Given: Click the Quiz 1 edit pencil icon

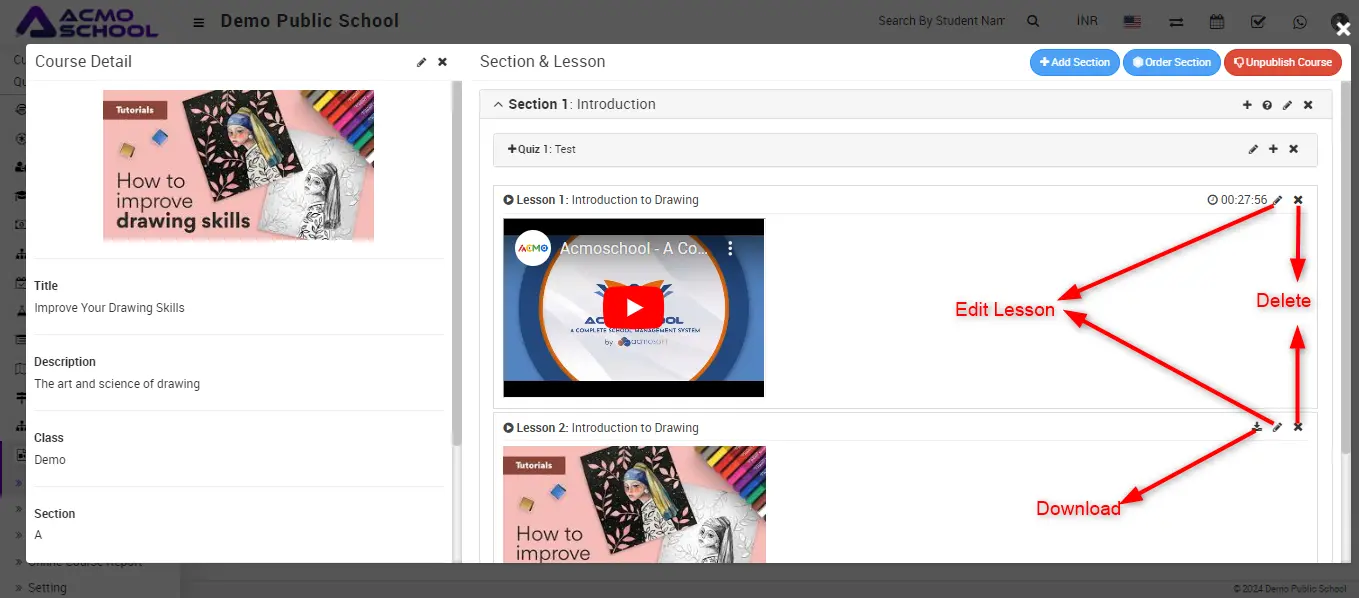Looking at the screenshot, I should click(x=1253, y=149).
